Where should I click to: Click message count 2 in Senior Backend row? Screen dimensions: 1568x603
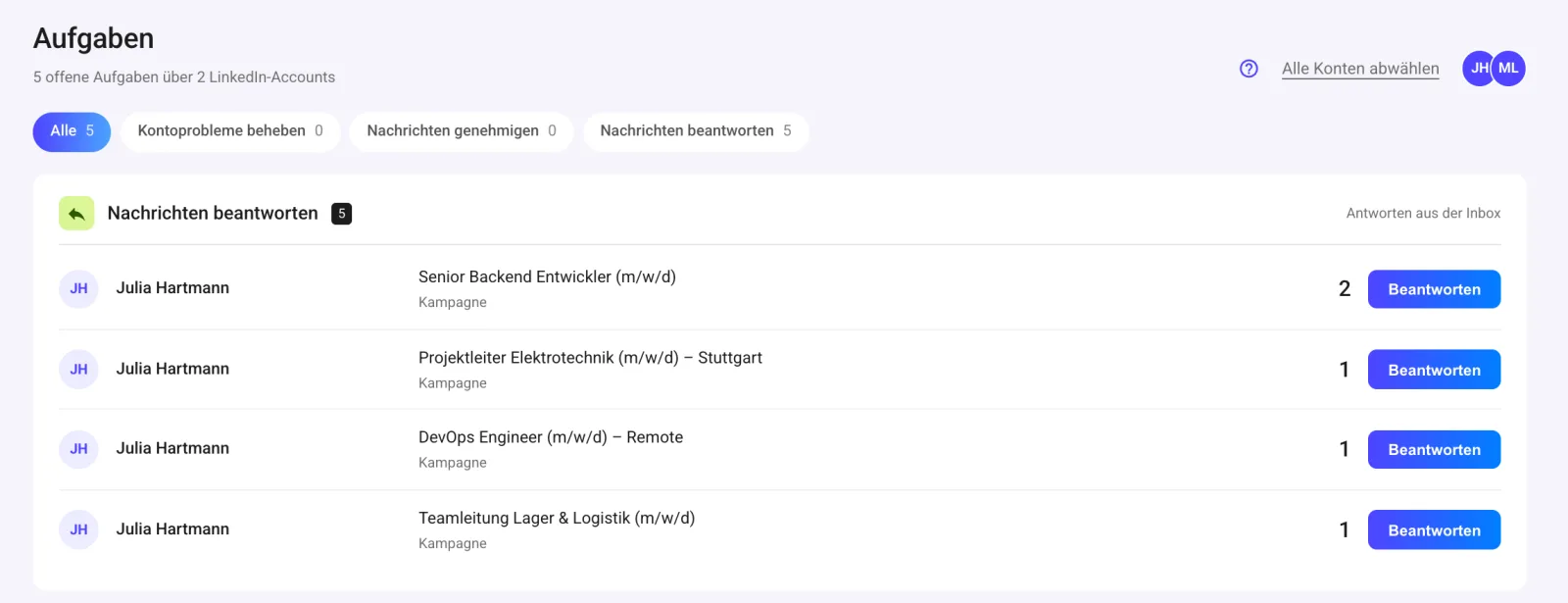point(1345,289)
